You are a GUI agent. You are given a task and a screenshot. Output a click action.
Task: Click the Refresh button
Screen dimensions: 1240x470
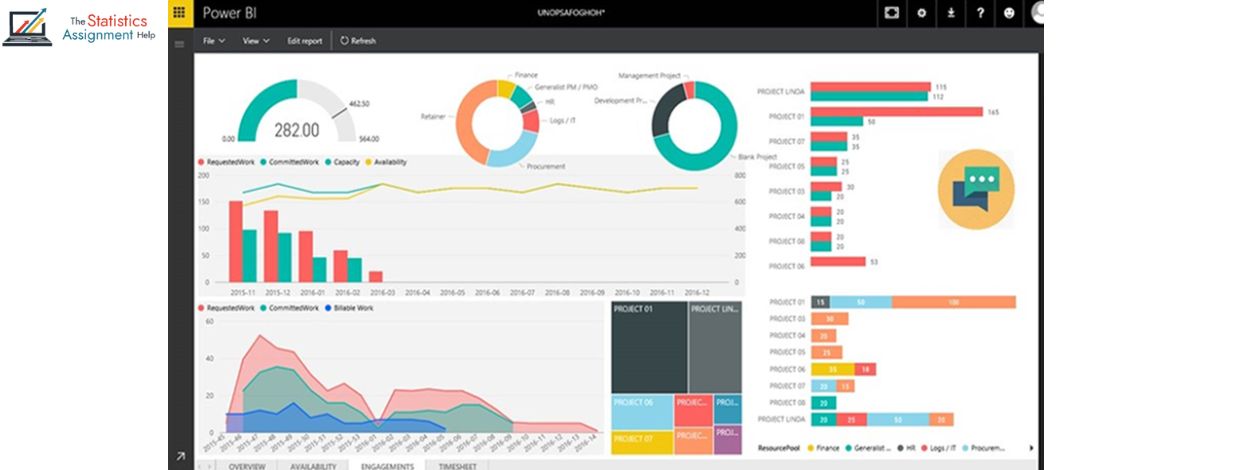click(358, 41)
